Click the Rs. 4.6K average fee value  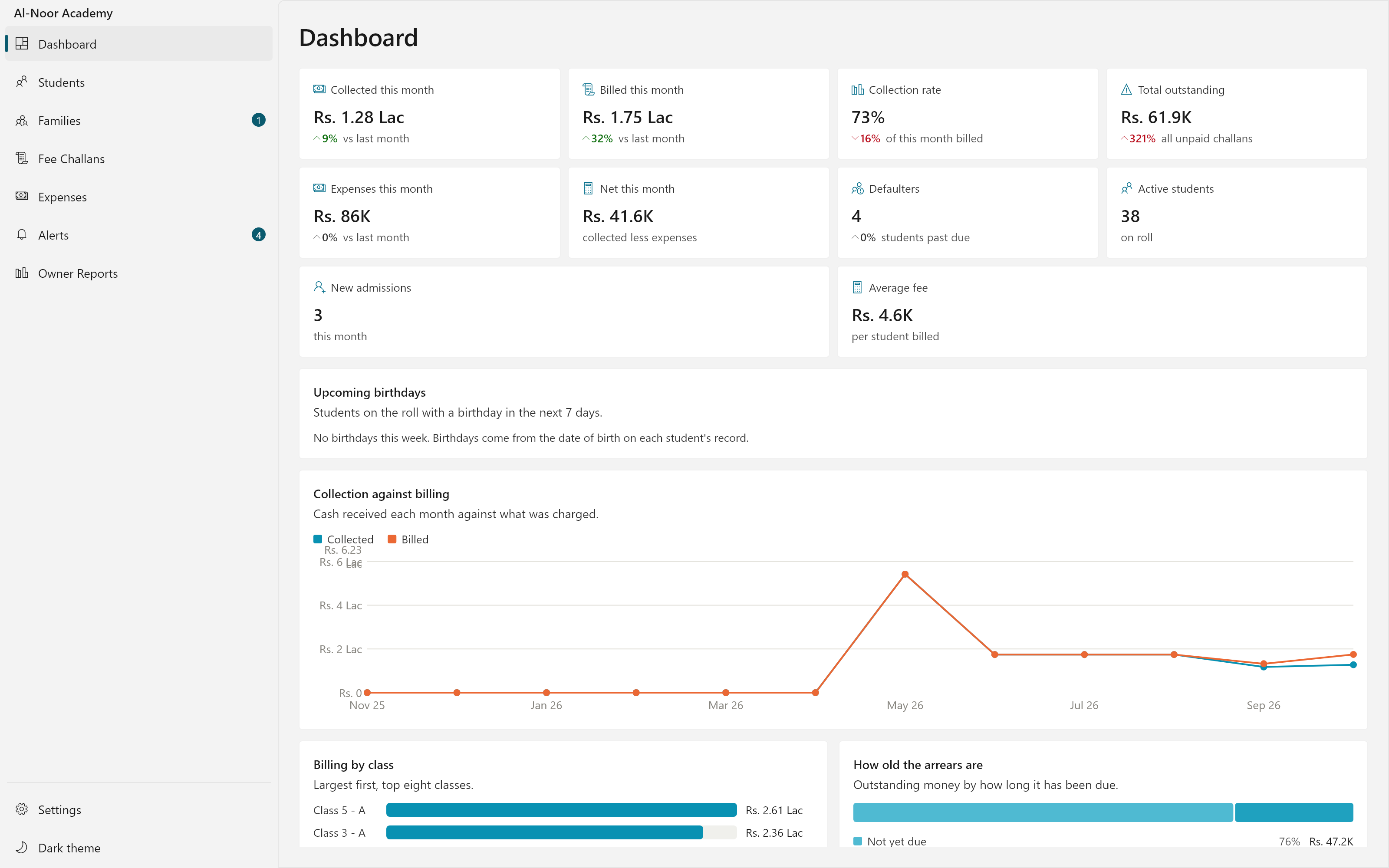pyautogui.click(x=882, y=315)
